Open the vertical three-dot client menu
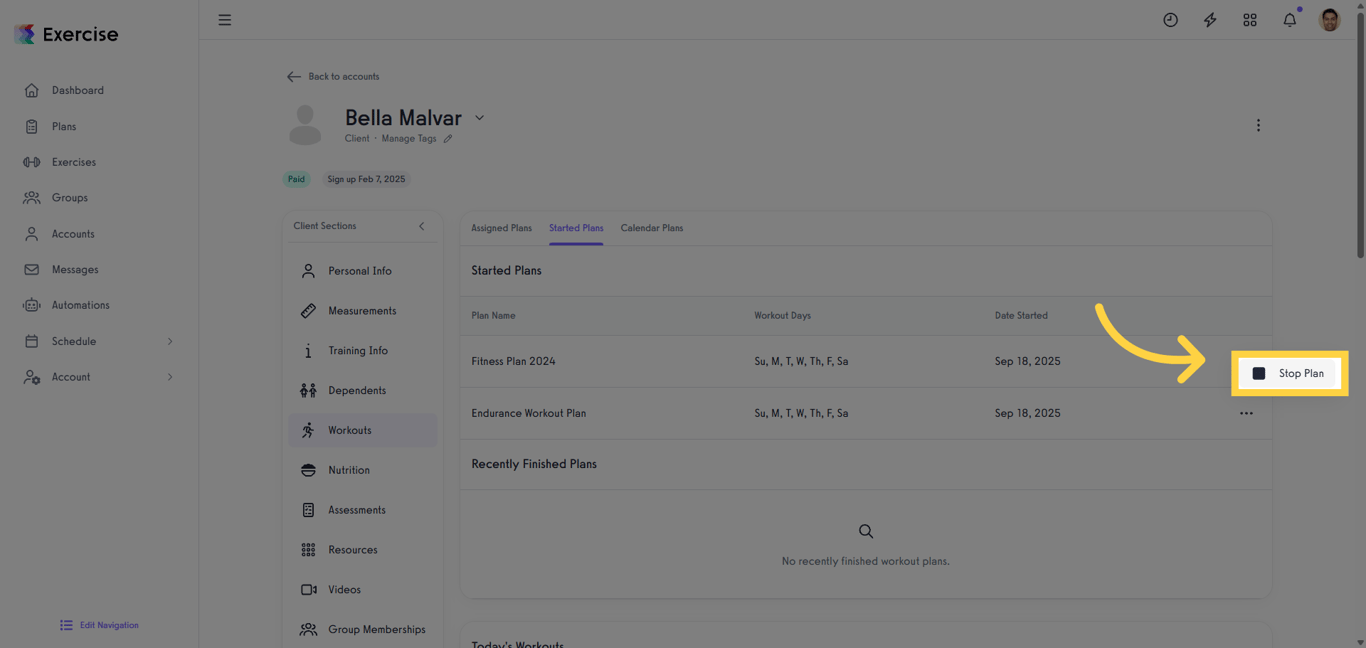Viewport: 1366px width, 648px height. coord(1258,126)
